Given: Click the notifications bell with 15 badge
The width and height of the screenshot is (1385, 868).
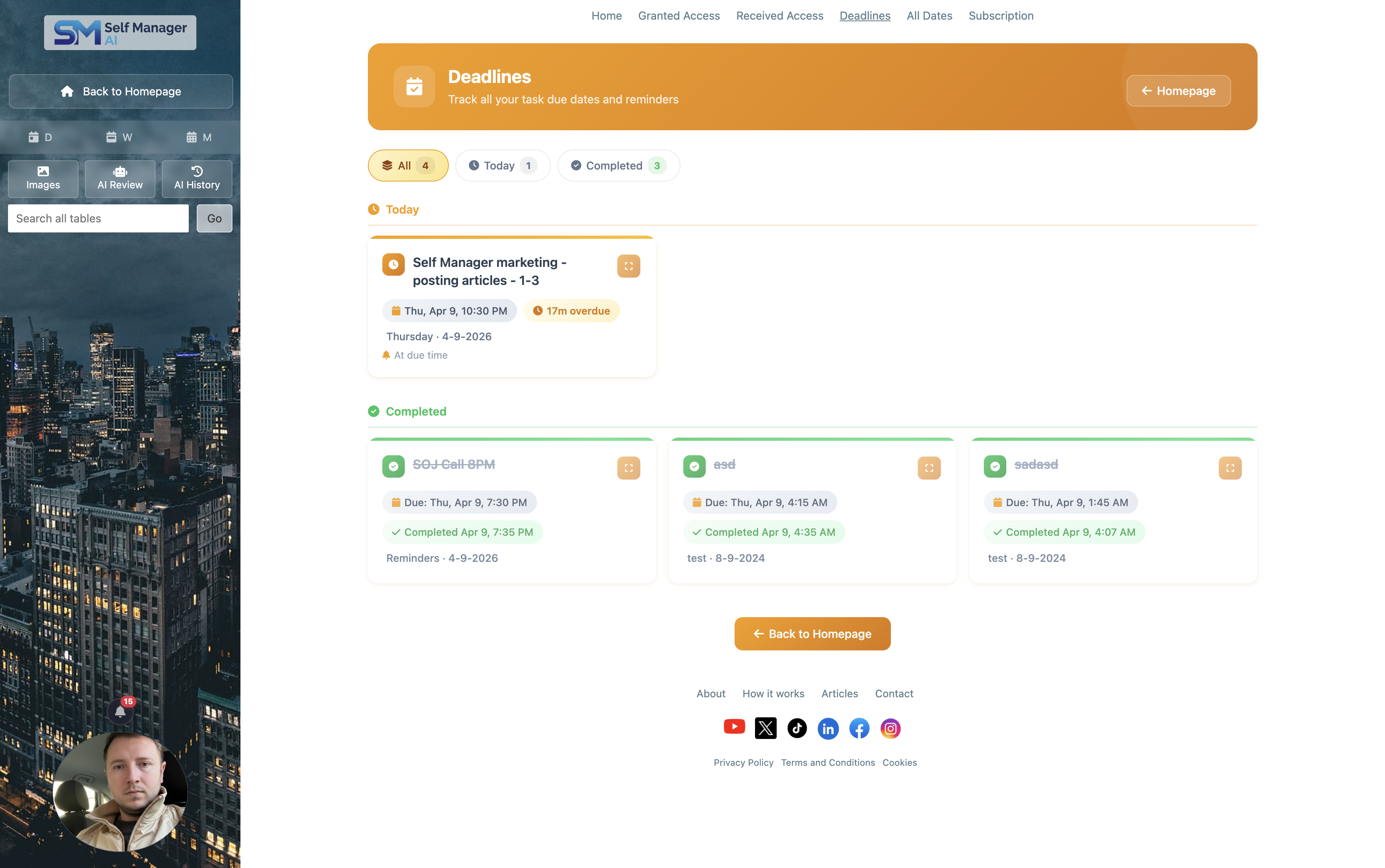Looking at the screenshot, I should [x=120, y=712].
